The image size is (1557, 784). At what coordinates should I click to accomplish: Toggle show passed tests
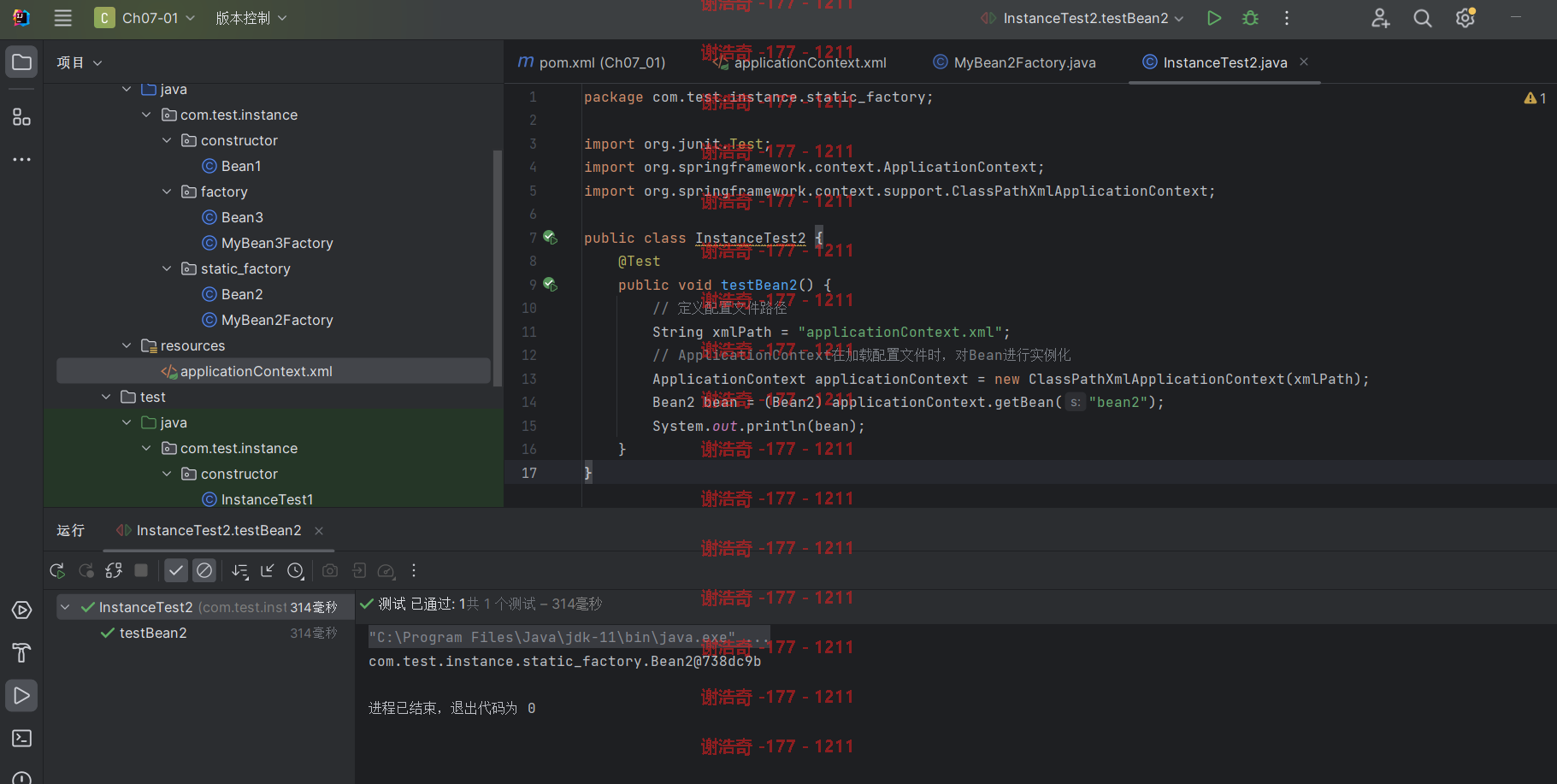176,570
